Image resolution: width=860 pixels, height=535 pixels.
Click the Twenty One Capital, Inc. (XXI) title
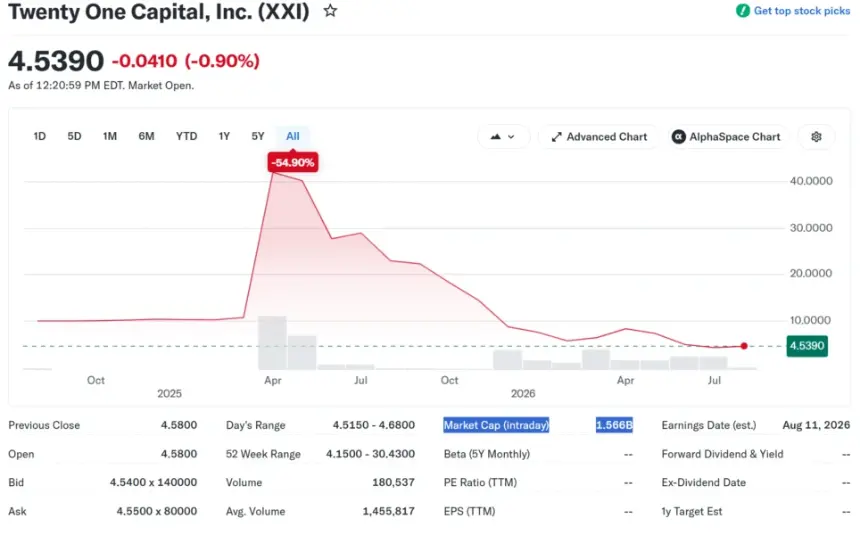(x=159, y=12)
